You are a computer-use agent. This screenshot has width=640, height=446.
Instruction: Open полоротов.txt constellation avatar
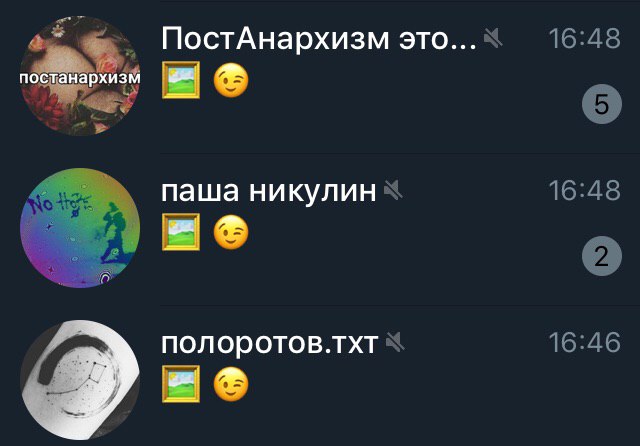click(80, 380)
